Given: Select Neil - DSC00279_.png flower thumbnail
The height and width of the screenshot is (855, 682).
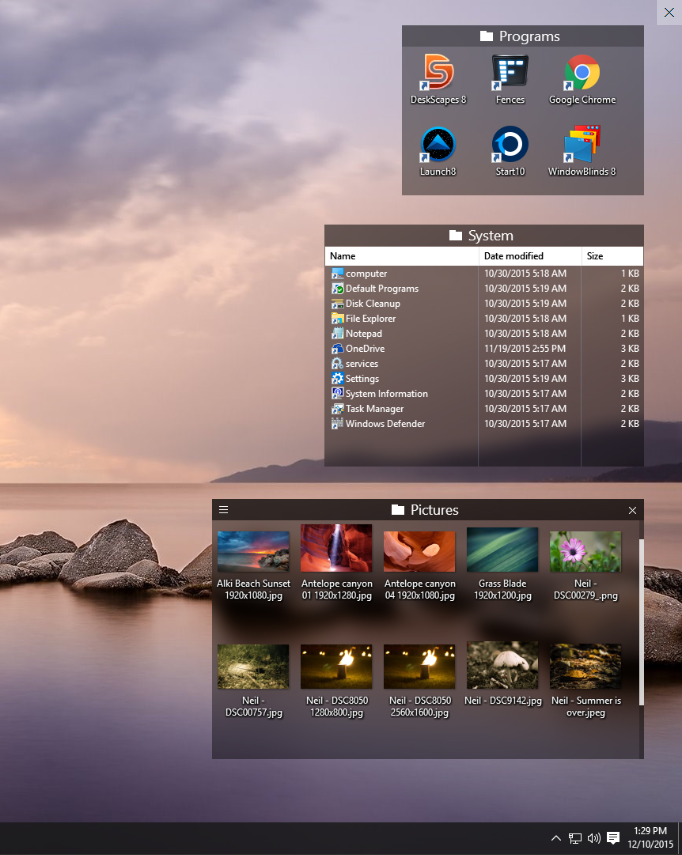Looking at the screenshot, I should click(x=585, y=551).
